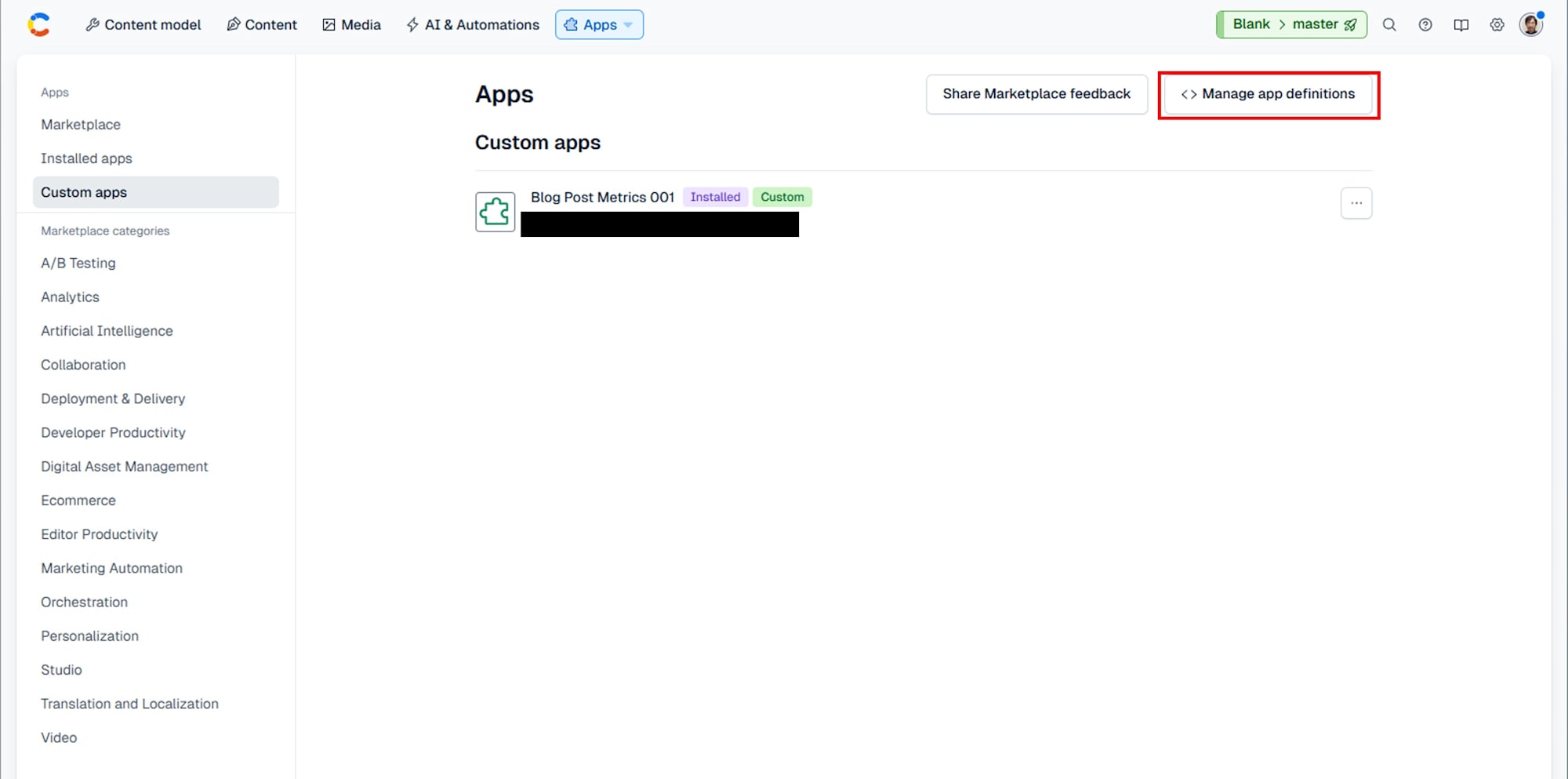The width and height of the screenshot is (1568, 779).
Task: Click the Blog Post Metrics 001 app name
Action: 602,197
